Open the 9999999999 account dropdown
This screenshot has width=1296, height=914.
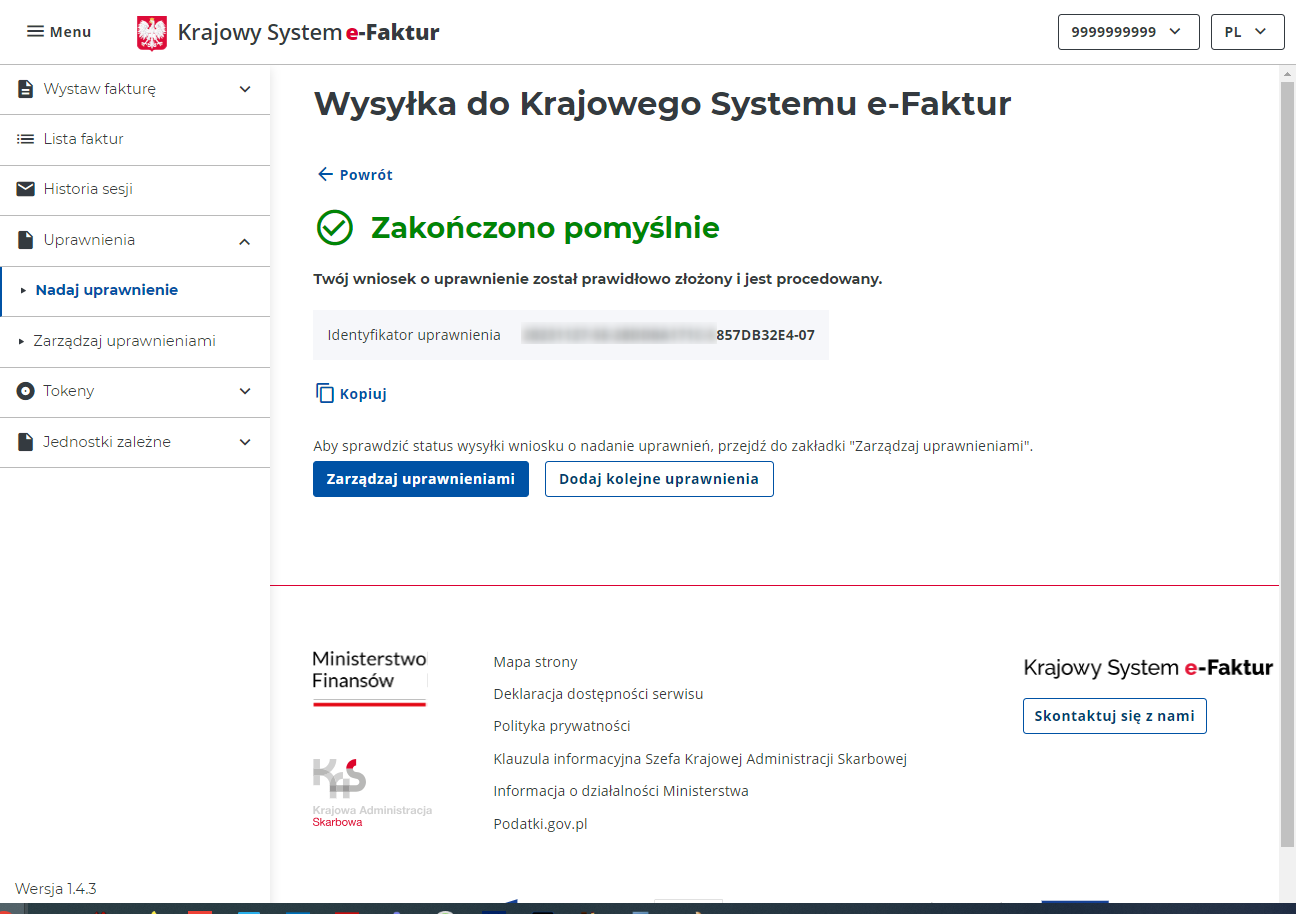coord(1128,32)
